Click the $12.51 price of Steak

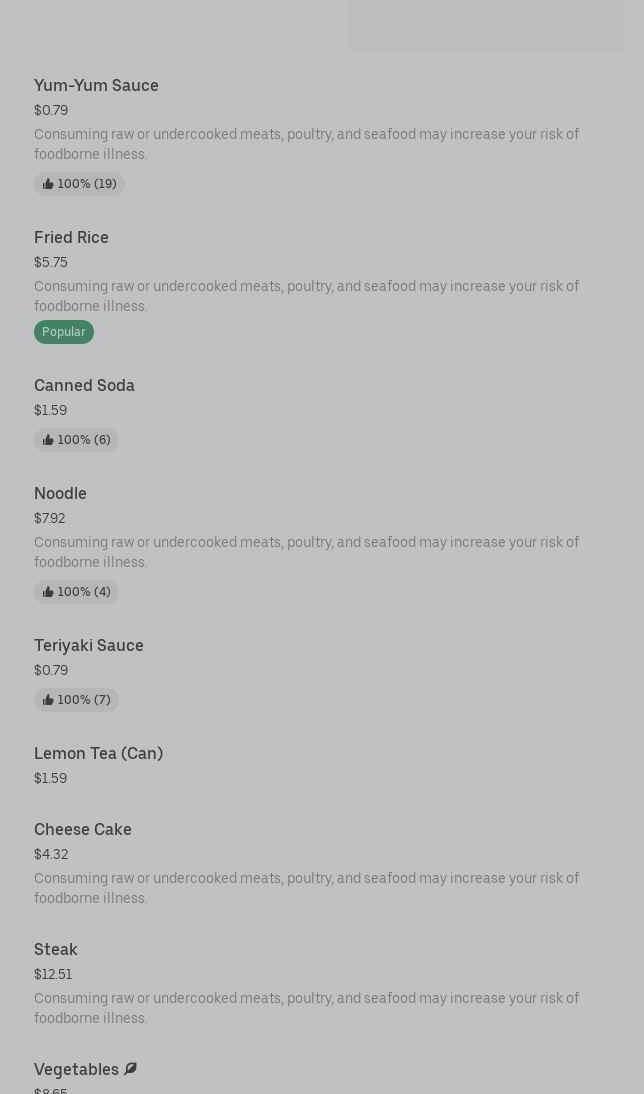(53, 974)
